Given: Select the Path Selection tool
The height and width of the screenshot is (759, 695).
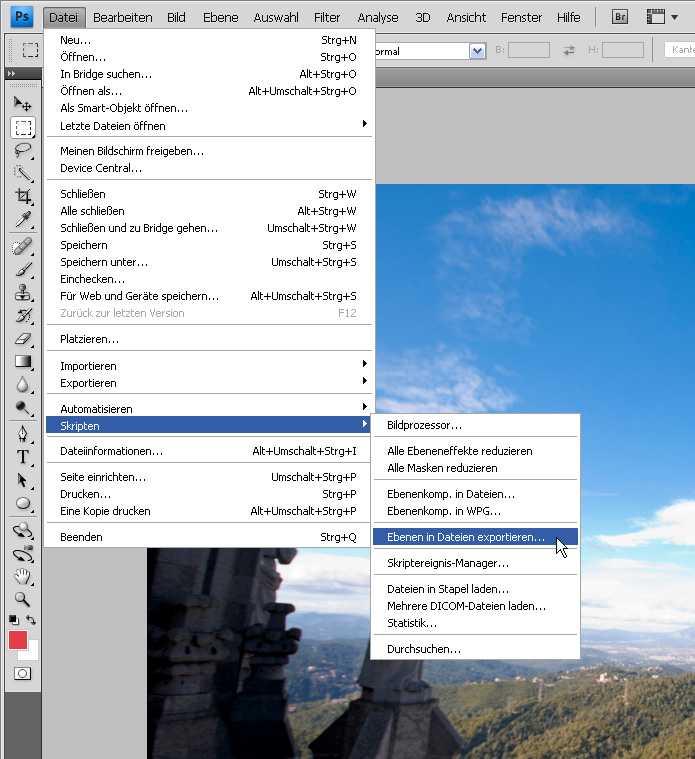Looking at the screenshot, I should (23, 480).
